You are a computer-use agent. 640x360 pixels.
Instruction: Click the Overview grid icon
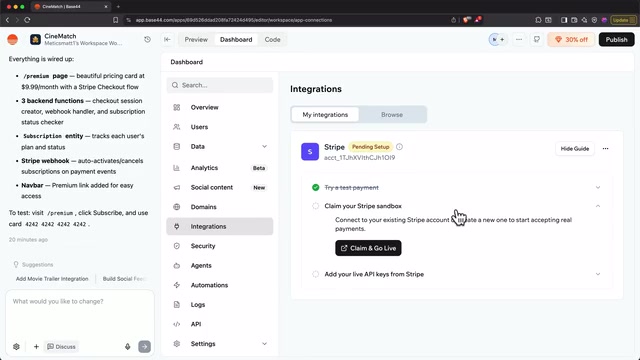click(177, 107)
